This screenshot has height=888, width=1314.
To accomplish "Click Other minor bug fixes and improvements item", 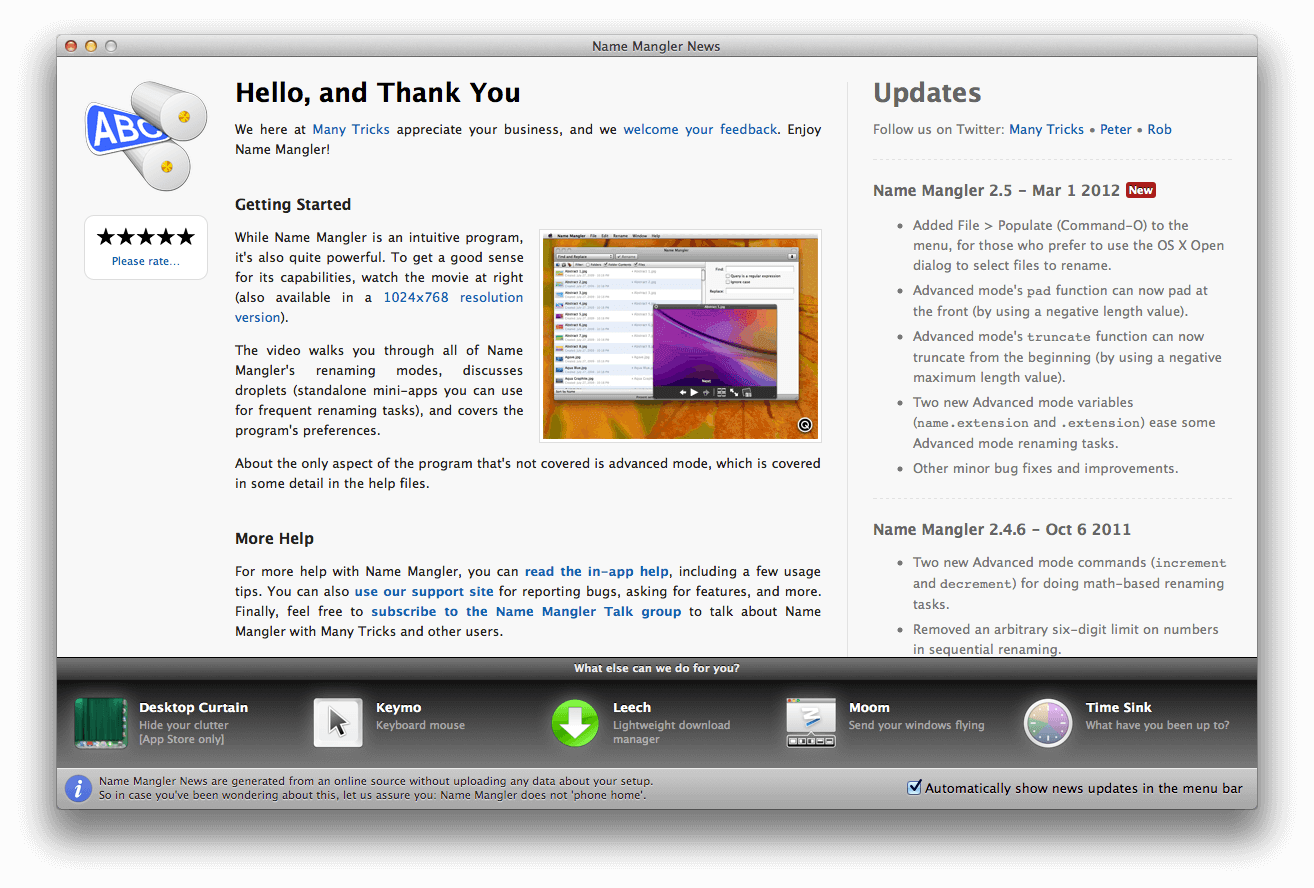I will point(1045,468).
